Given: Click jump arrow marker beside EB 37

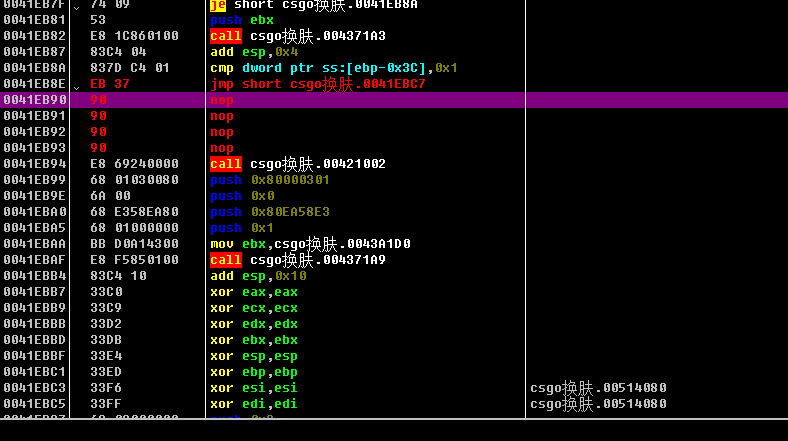Looking at the screenshot, I should (76, 87).
